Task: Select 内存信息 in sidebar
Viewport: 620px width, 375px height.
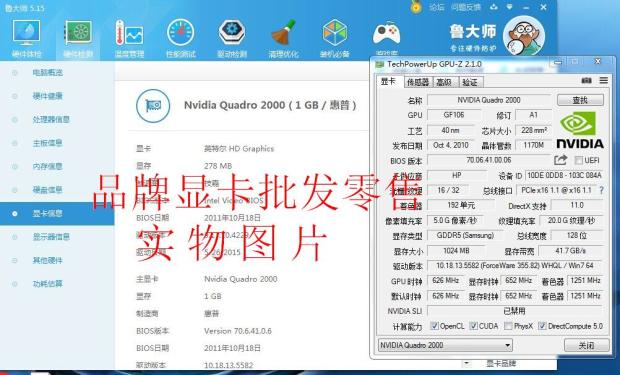Action: pos(47,167)
